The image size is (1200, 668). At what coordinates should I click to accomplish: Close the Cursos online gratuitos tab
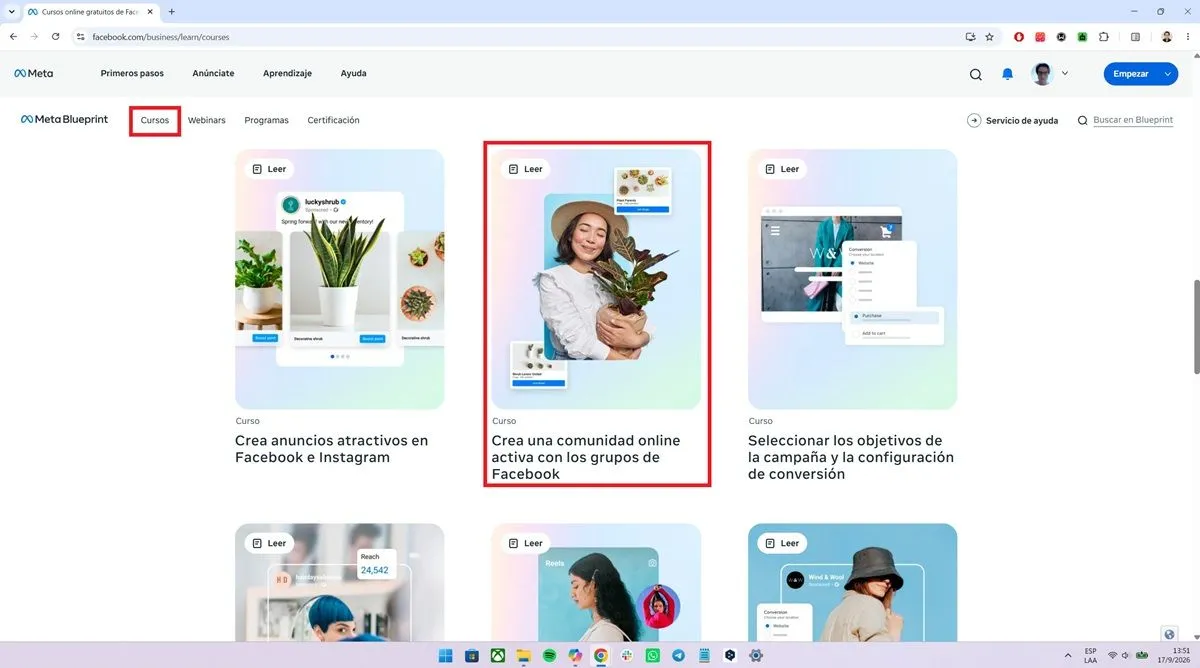click(150, 11)
